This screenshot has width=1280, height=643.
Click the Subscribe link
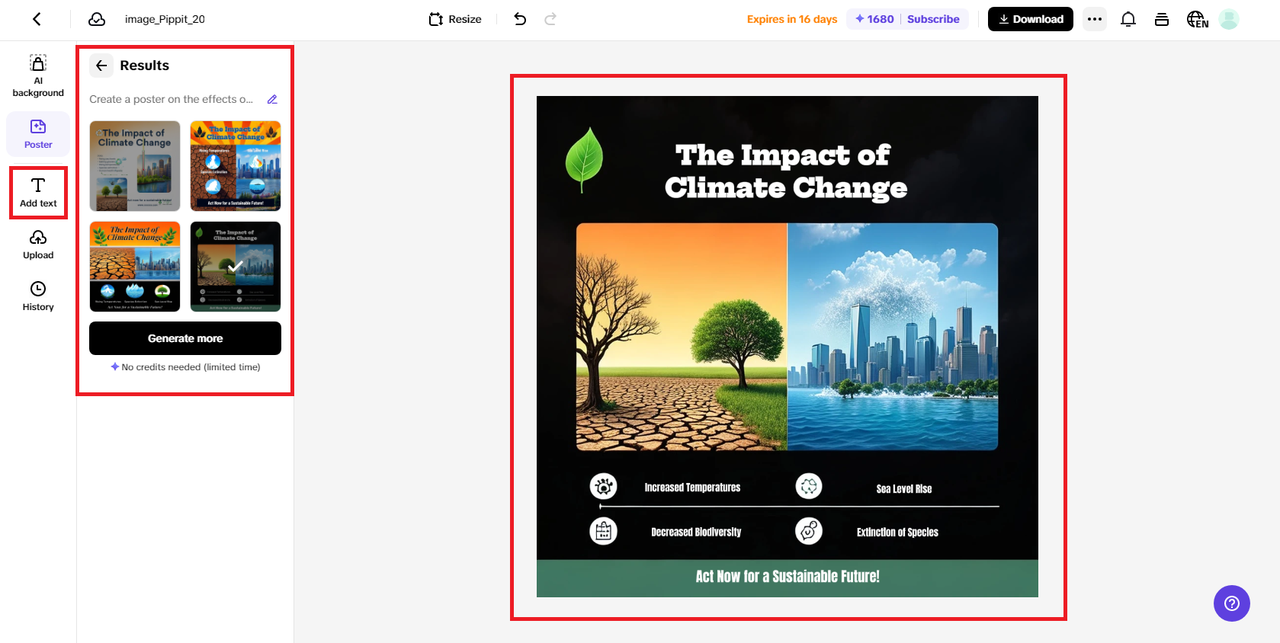933,18
